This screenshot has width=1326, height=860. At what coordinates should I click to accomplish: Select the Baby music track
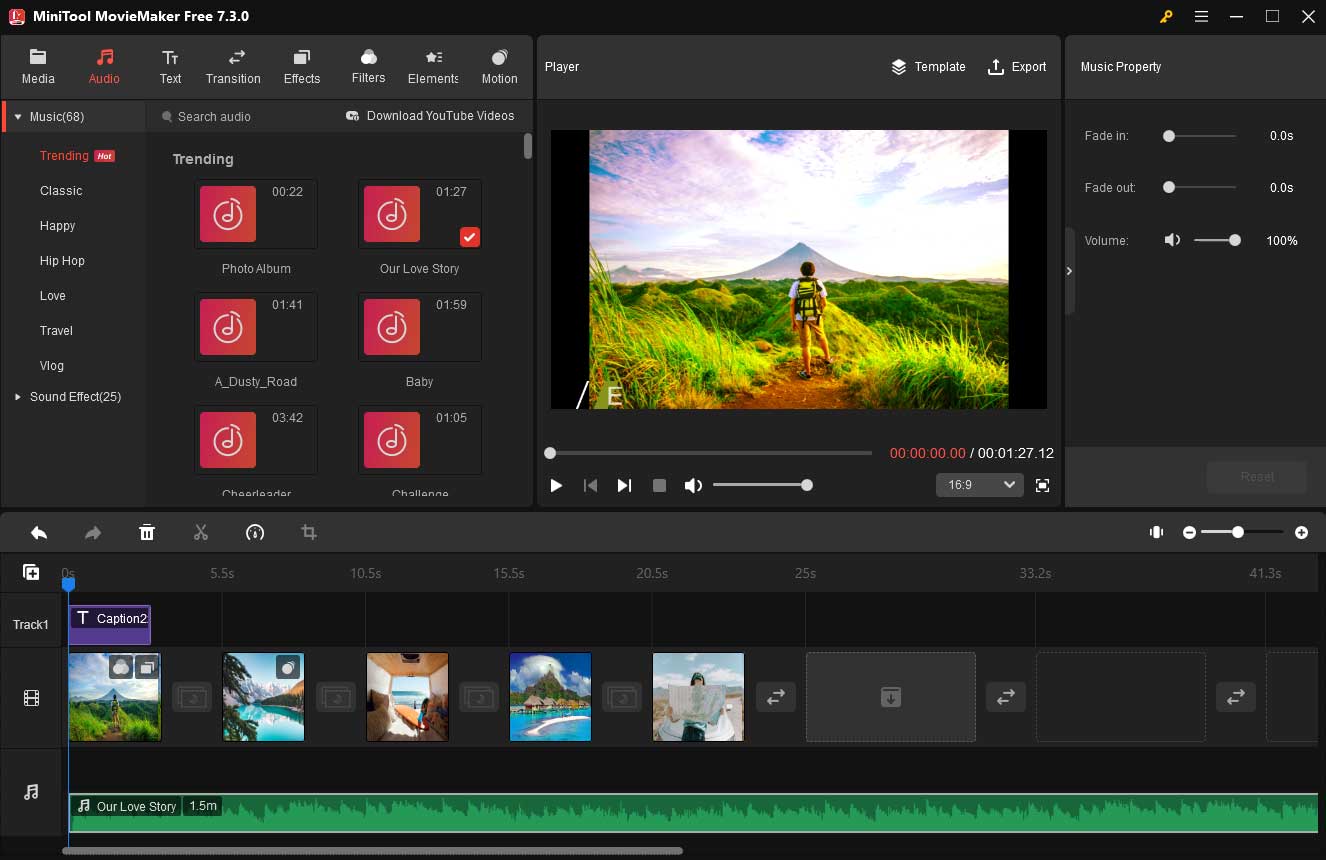(420, 327)
